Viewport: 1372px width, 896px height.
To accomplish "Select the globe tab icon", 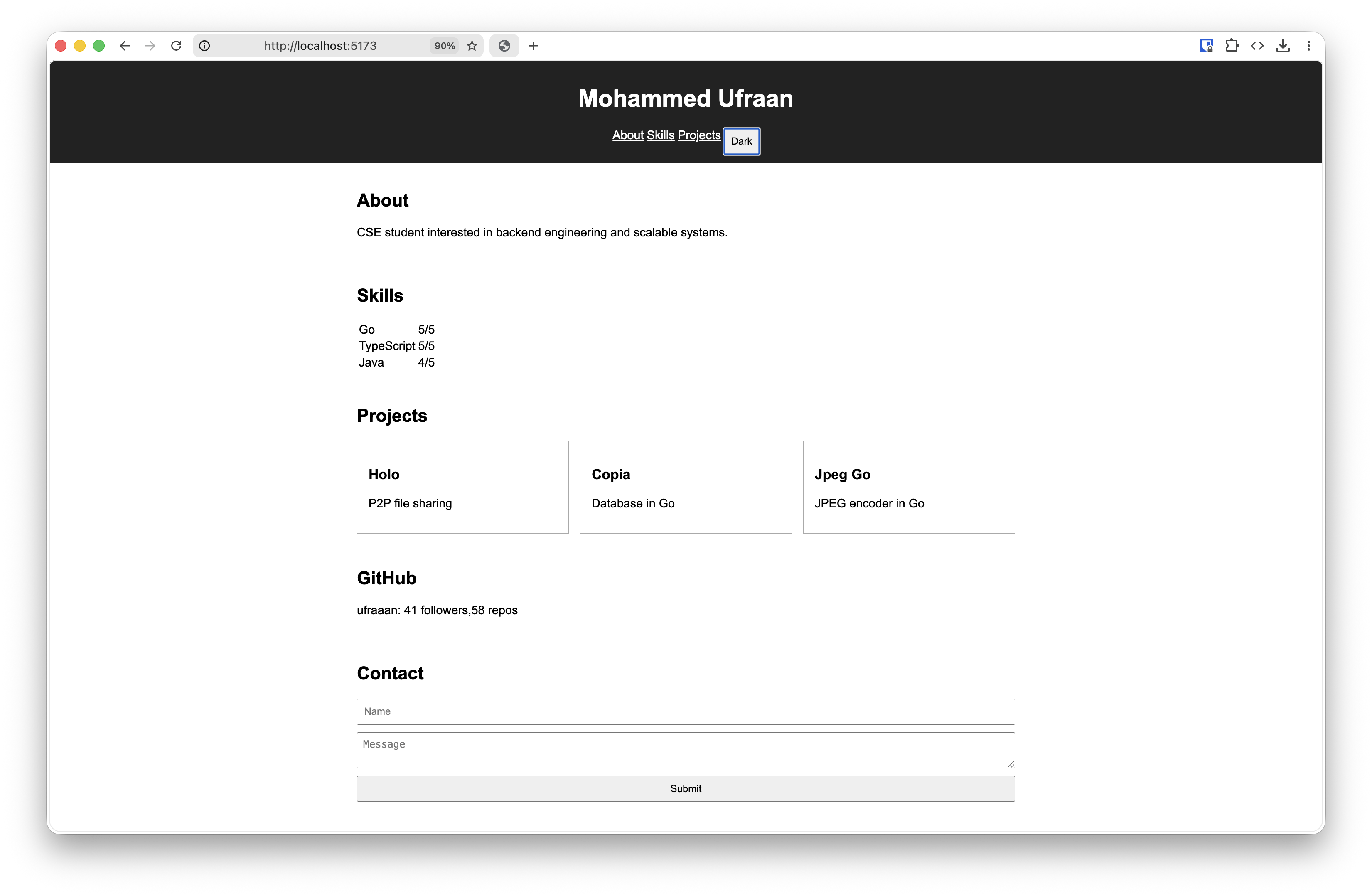I will (x=504, y=46).
